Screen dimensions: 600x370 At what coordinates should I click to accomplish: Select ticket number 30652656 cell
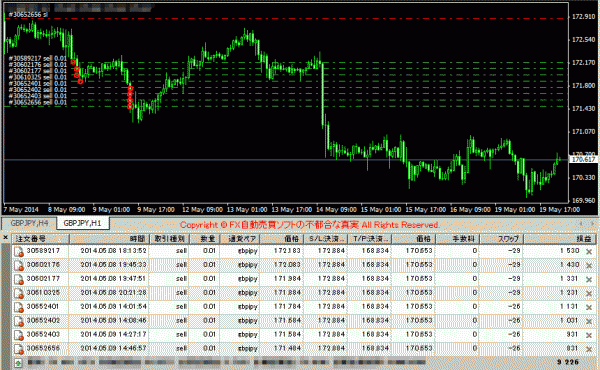(x=43, y=348)
